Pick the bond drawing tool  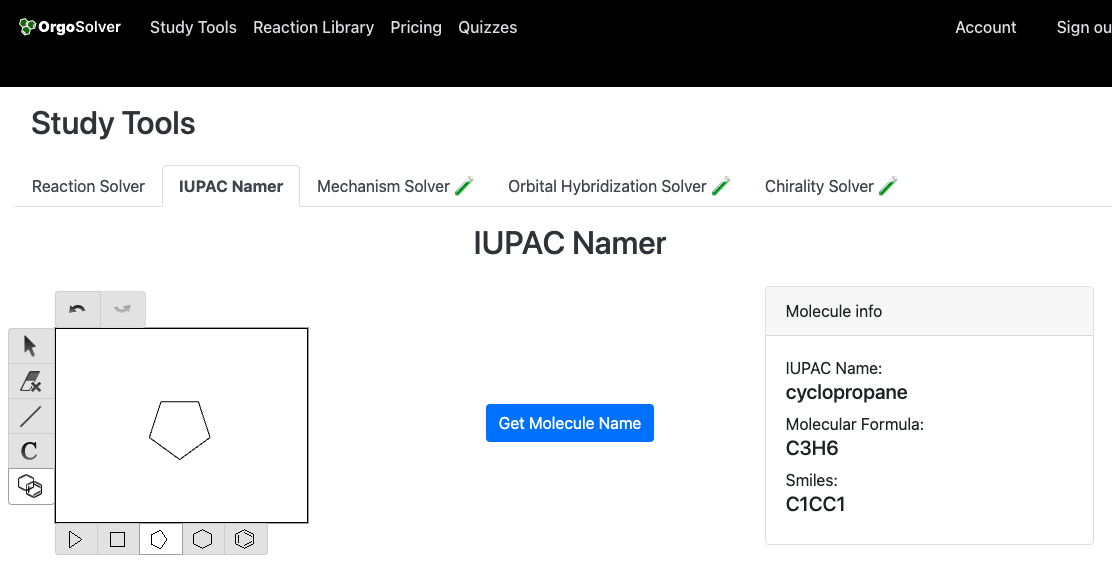[31, 416]
